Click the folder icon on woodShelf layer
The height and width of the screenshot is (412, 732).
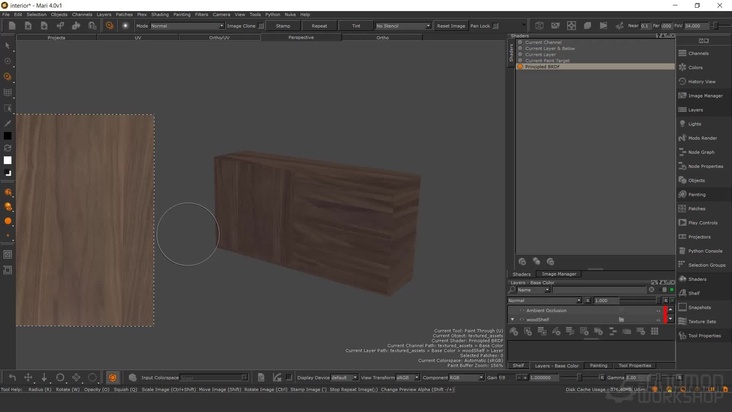click(x=621, y=320)
